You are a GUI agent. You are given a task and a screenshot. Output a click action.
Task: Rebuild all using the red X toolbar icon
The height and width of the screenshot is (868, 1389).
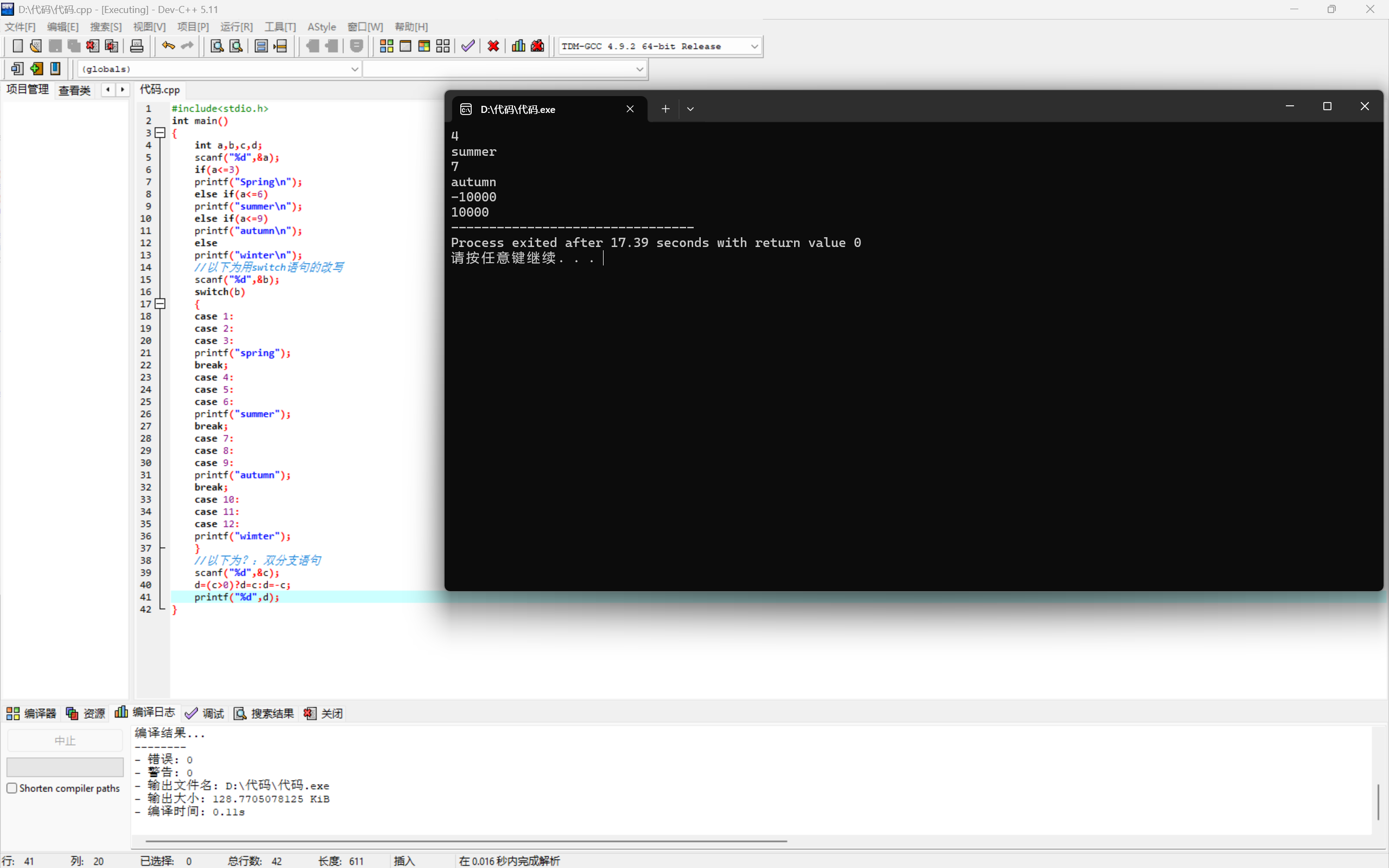click(x=492, y=46)
